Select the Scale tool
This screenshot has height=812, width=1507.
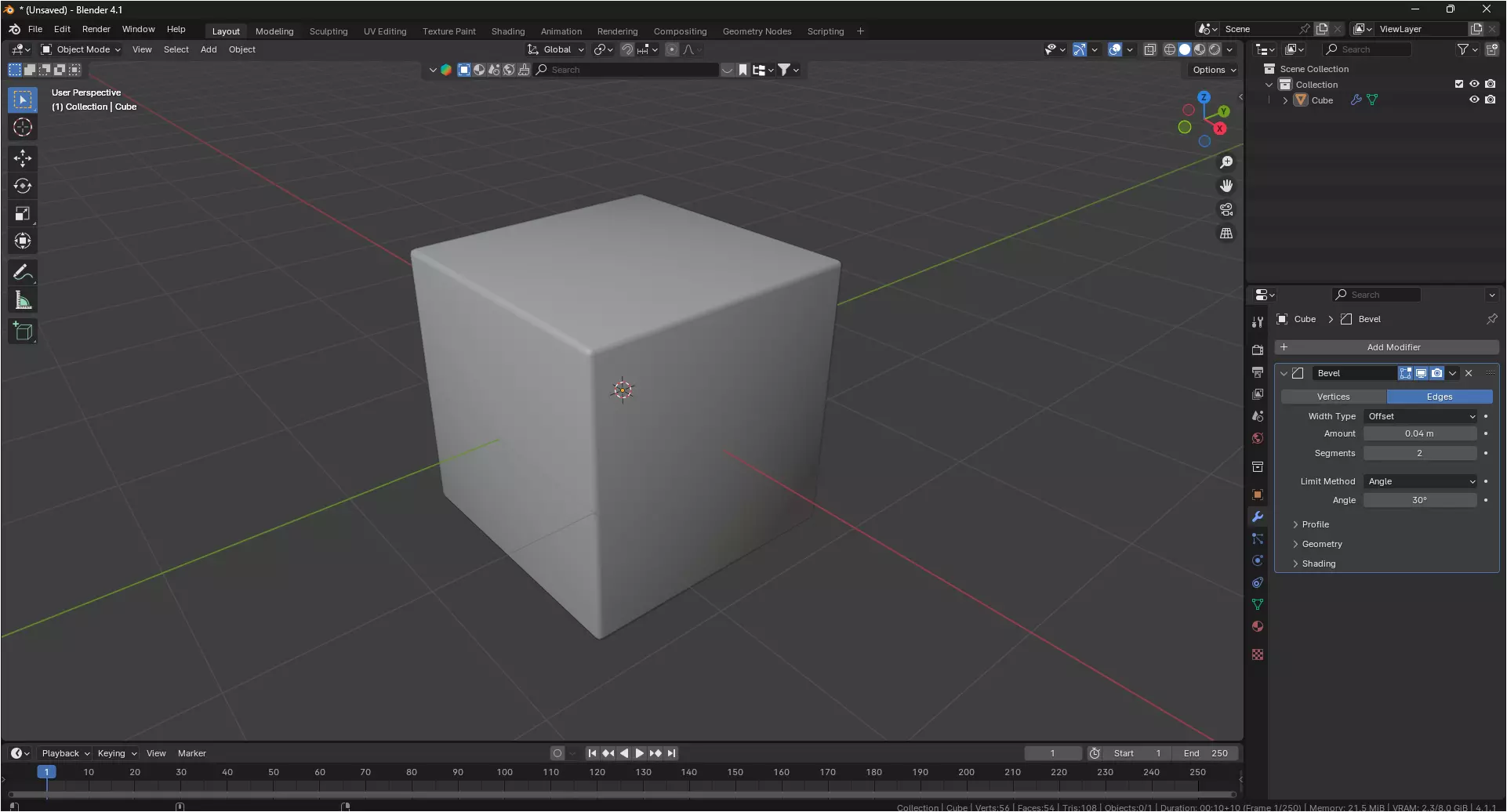click(23, 213)
